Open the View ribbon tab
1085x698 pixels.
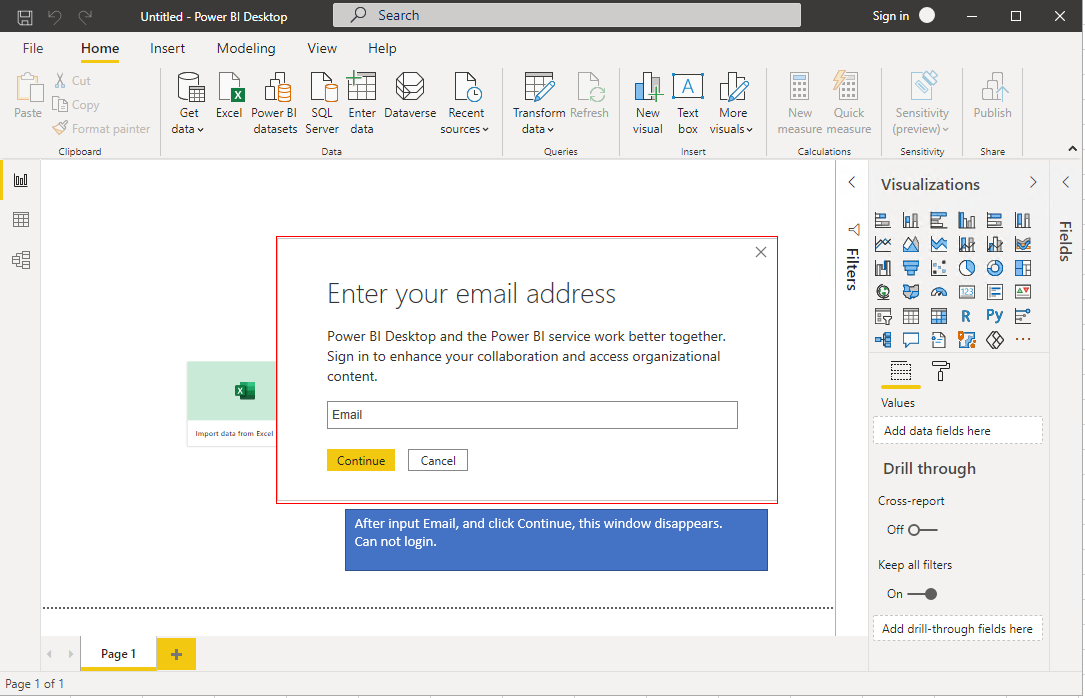[x=322, y=48]
